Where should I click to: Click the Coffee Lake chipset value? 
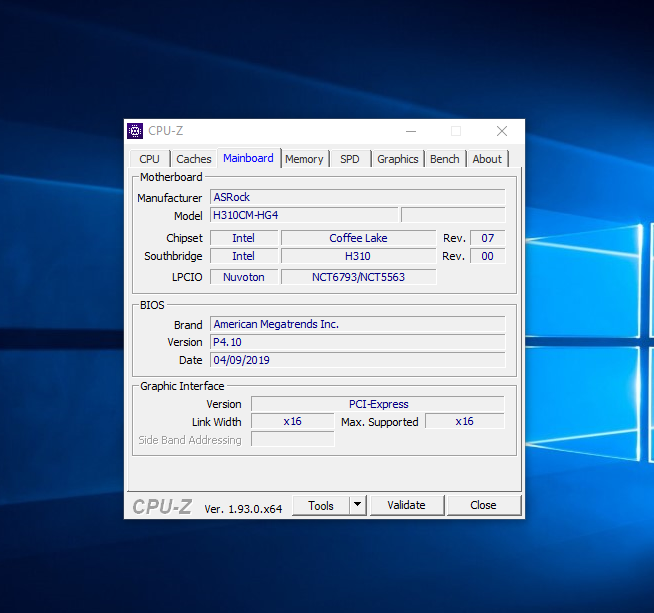coord(358,238)
